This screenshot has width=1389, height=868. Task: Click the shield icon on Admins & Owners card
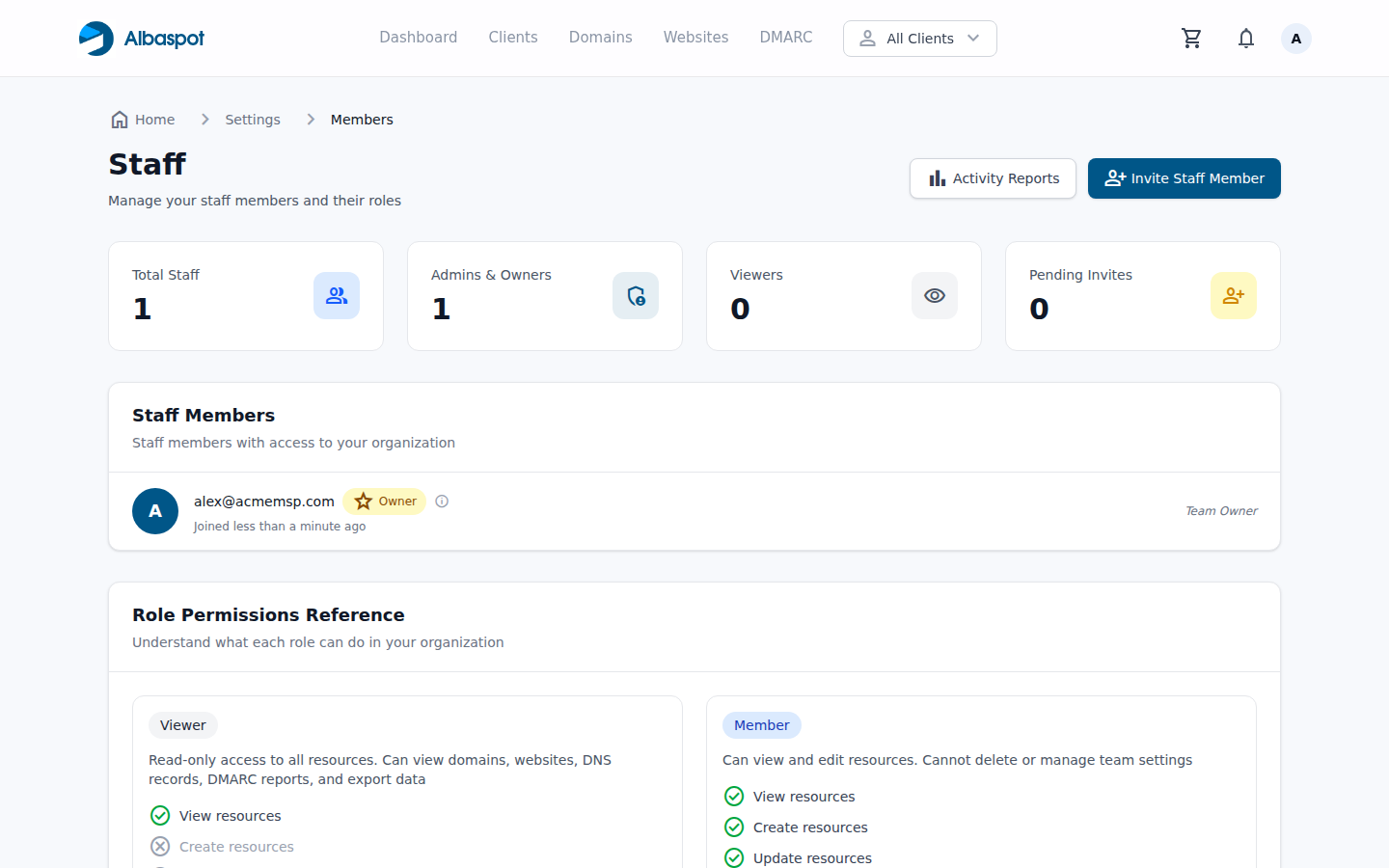click(x=636, y=295)
